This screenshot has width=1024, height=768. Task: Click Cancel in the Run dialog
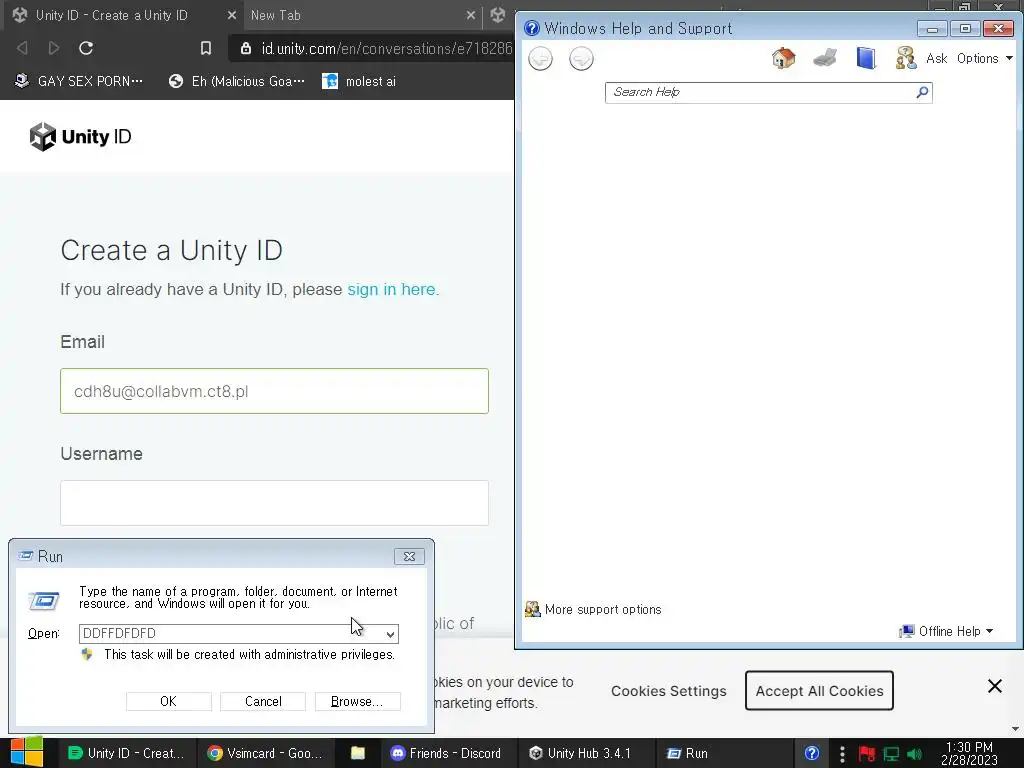point(263,701)
